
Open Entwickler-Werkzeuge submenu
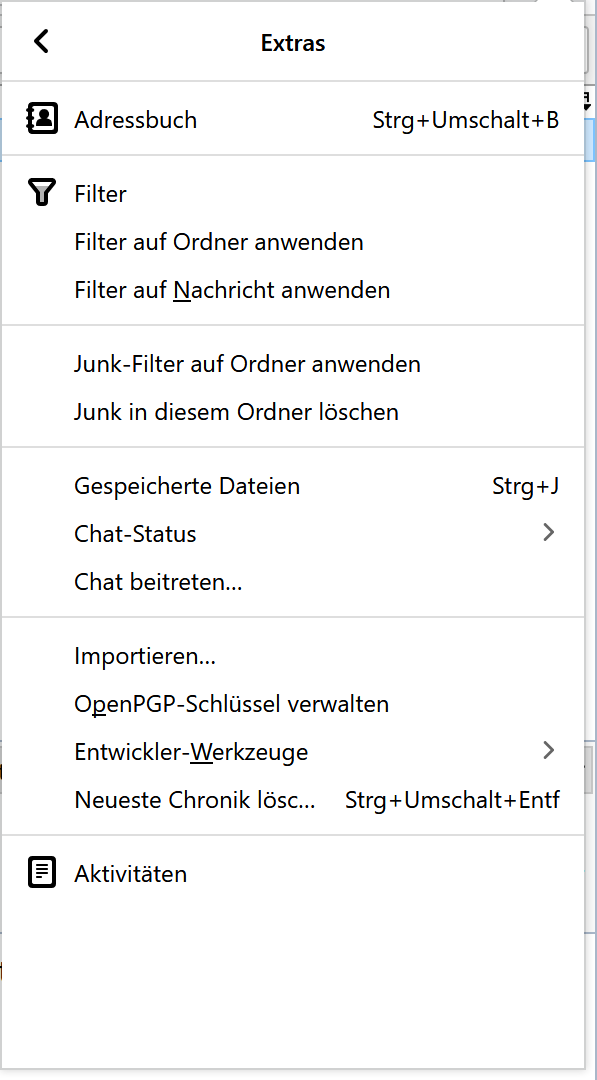pyautogui.click(x=293, y=751)
